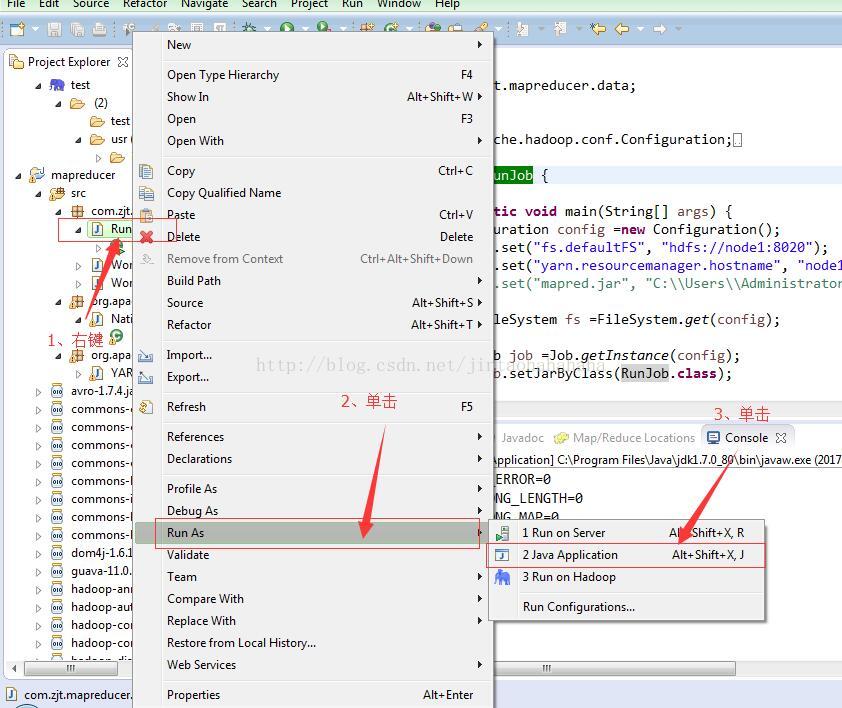Click the Project Explorer horizontal scrollbar thumb
This screenshot has height=708, width=842.
pyautogui.click(x=71, y=668)
